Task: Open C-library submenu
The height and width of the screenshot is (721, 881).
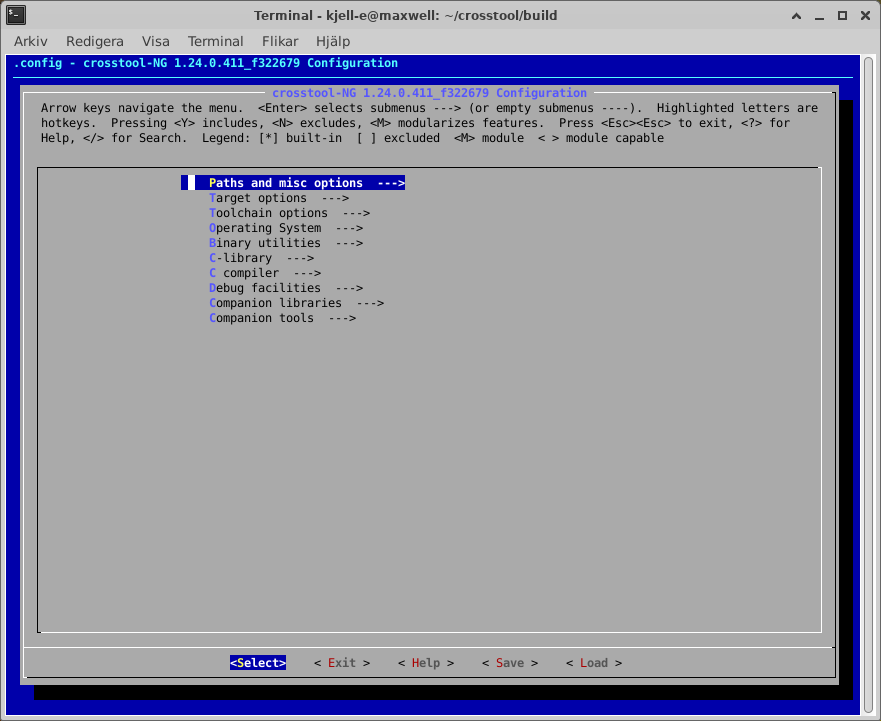Action: click(x=261, y=258)
